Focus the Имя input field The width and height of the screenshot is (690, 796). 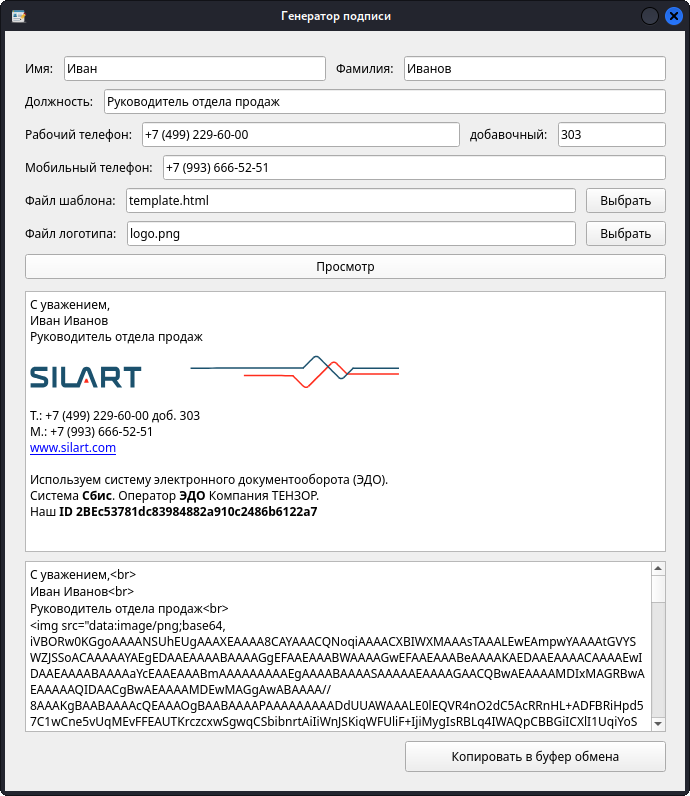pyautogui.click(x=194, y=68)
